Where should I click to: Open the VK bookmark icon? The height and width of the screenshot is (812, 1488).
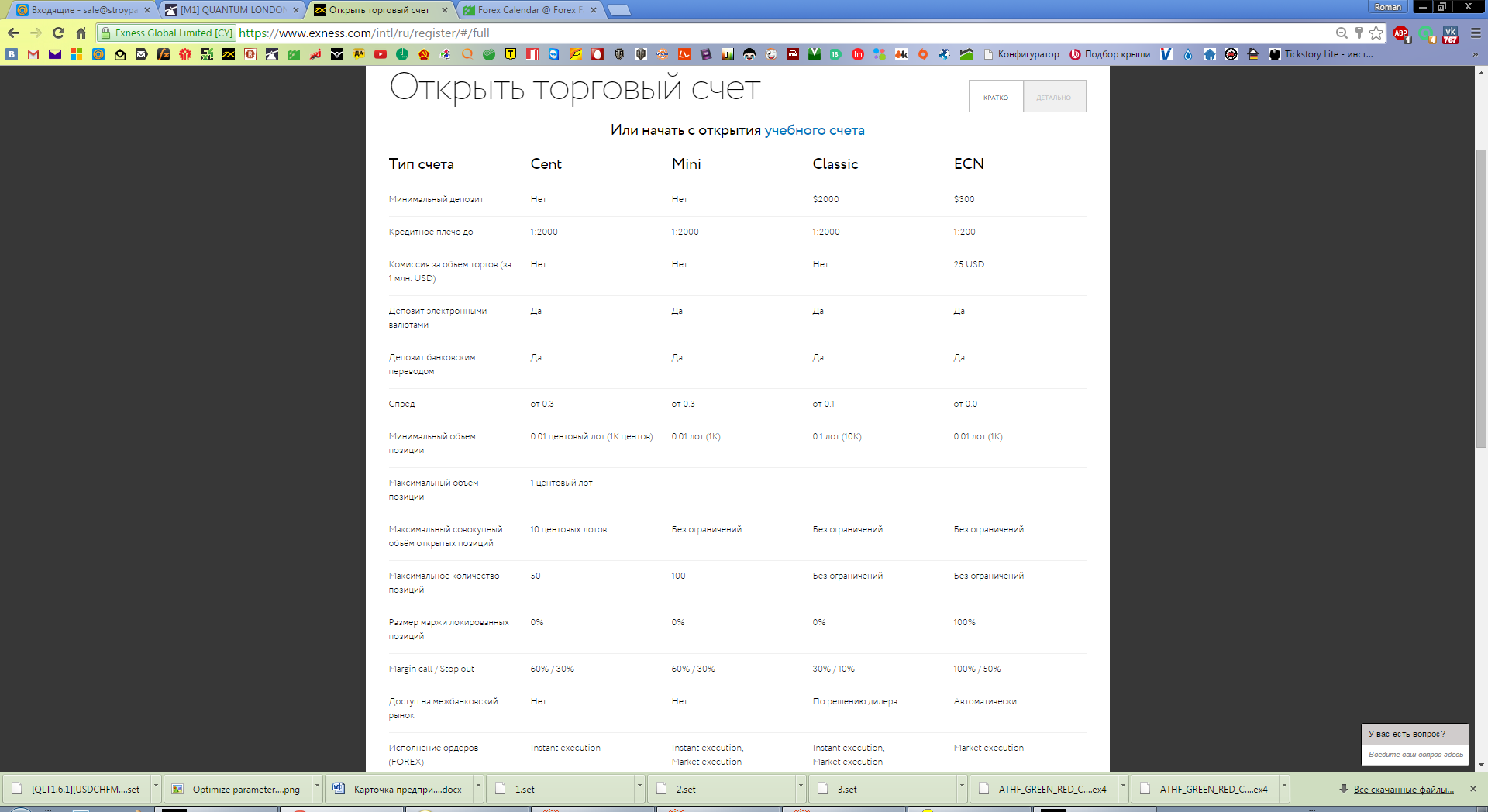coord(12,54)
